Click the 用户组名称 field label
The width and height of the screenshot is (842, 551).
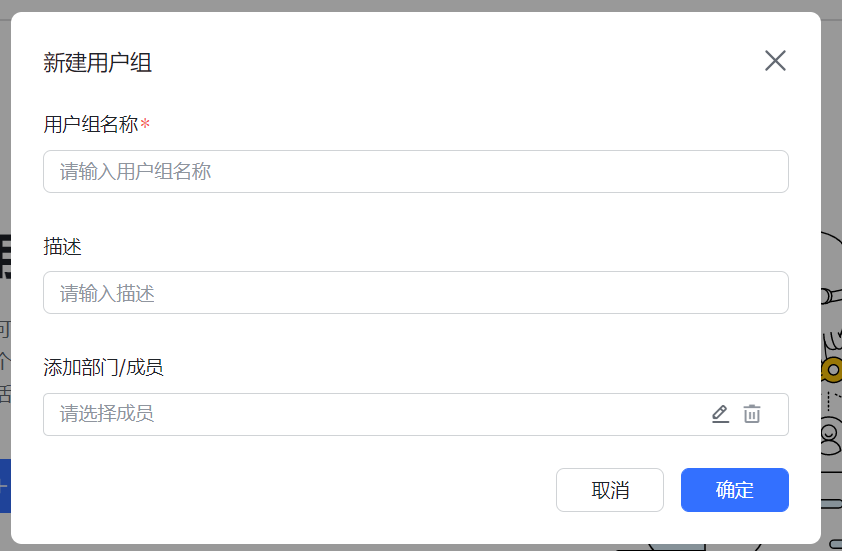tap(91, 125)
